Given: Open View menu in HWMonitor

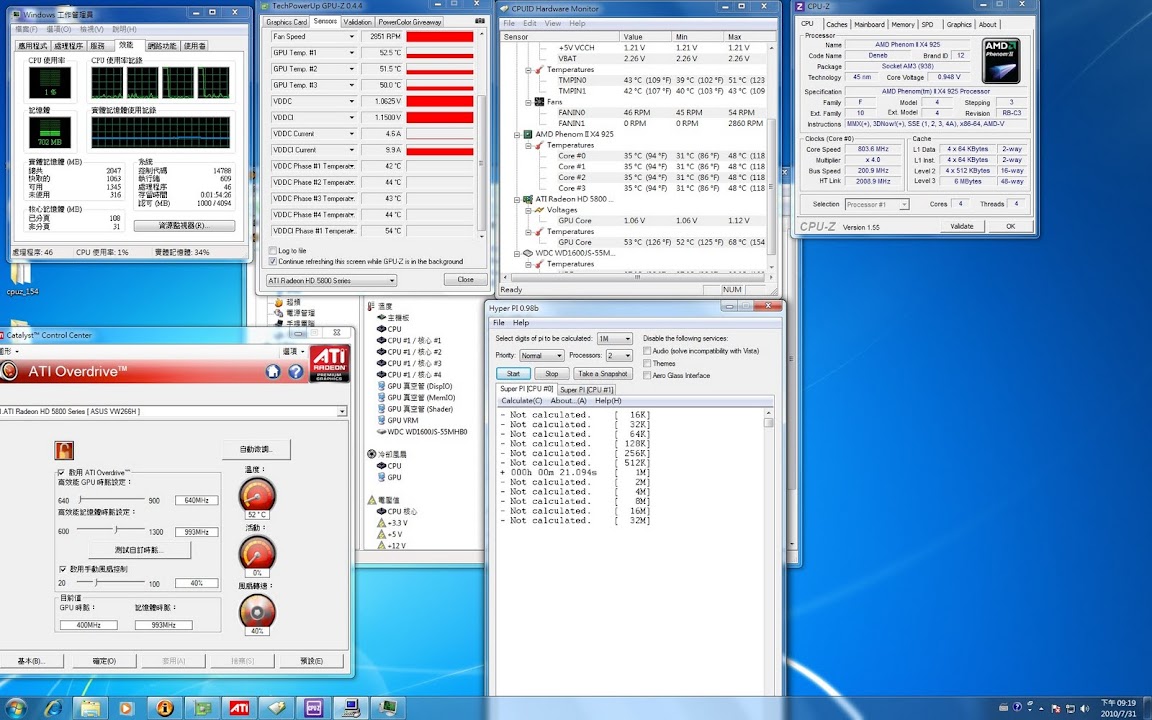Looking at the screenshot, I should tap(552, 24).
